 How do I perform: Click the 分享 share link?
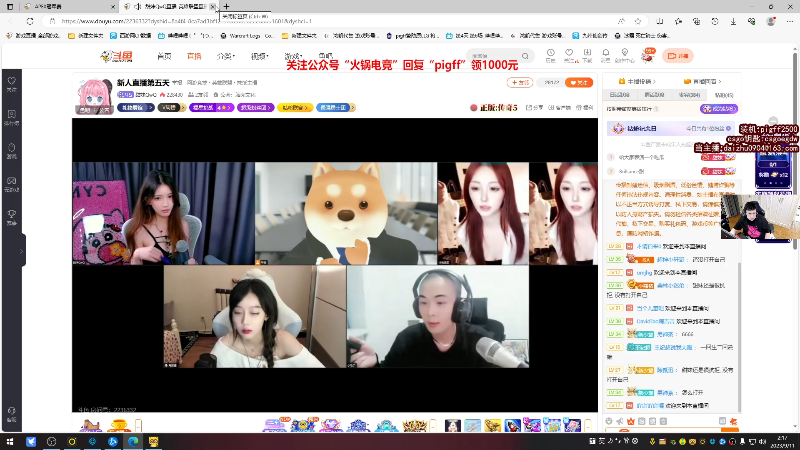click(535, 108)
